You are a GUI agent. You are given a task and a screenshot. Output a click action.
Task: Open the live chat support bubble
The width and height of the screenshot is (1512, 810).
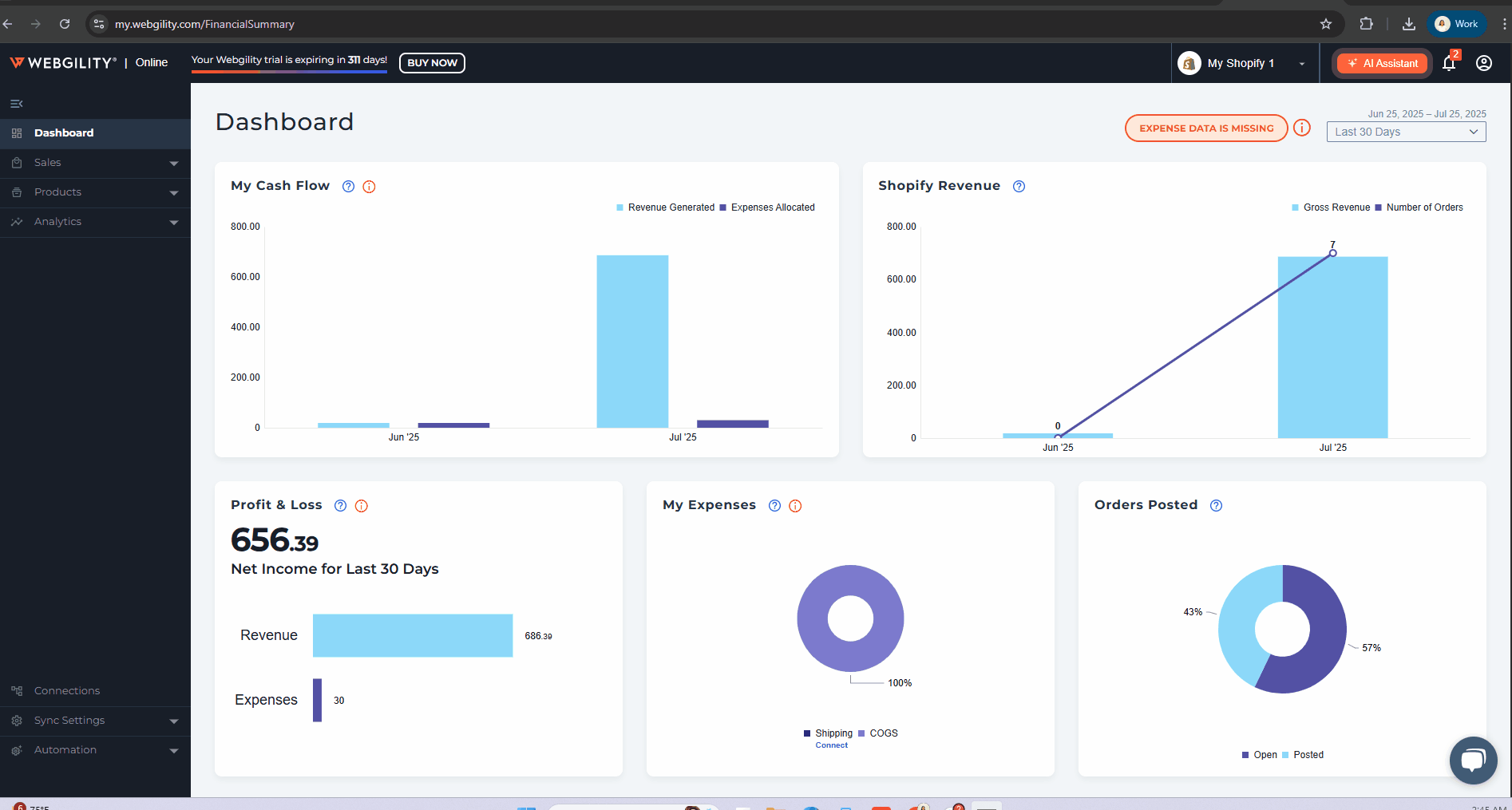click(1473, 760)
